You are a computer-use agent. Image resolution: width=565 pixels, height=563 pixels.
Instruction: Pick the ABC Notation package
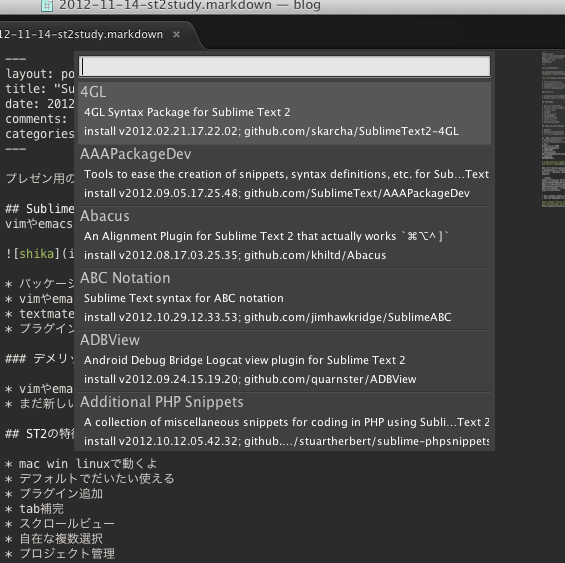(284, 299)
